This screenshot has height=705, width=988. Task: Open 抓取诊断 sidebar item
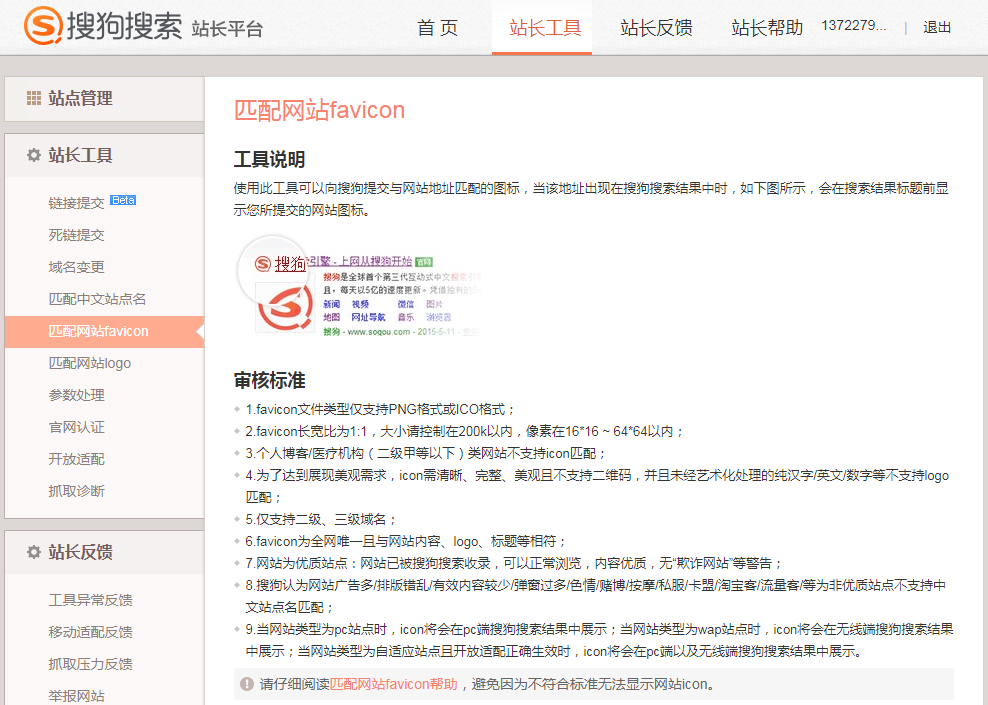[77, 491]
